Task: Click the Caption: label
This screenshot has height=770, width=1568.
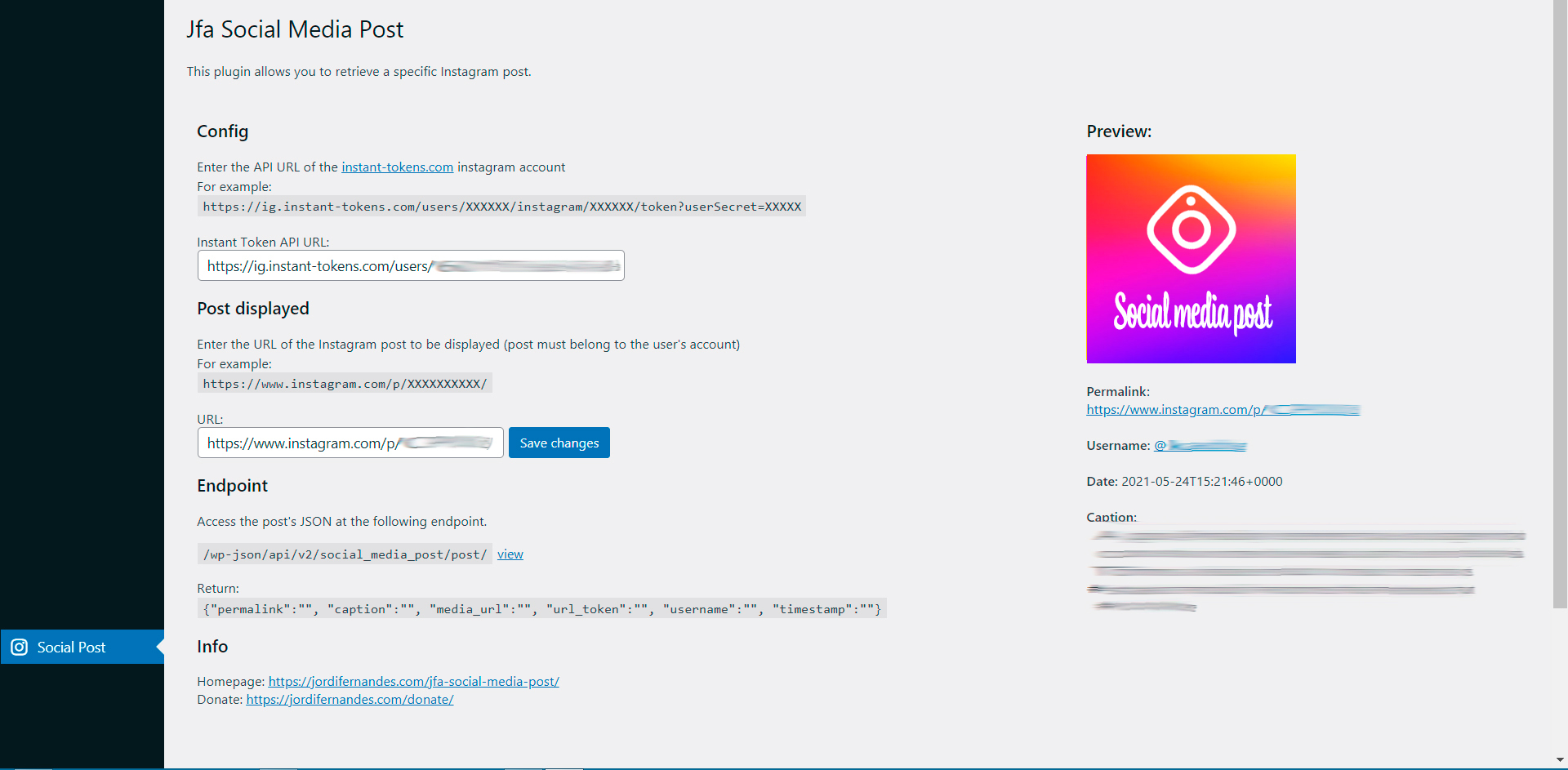Action: 1111,517
